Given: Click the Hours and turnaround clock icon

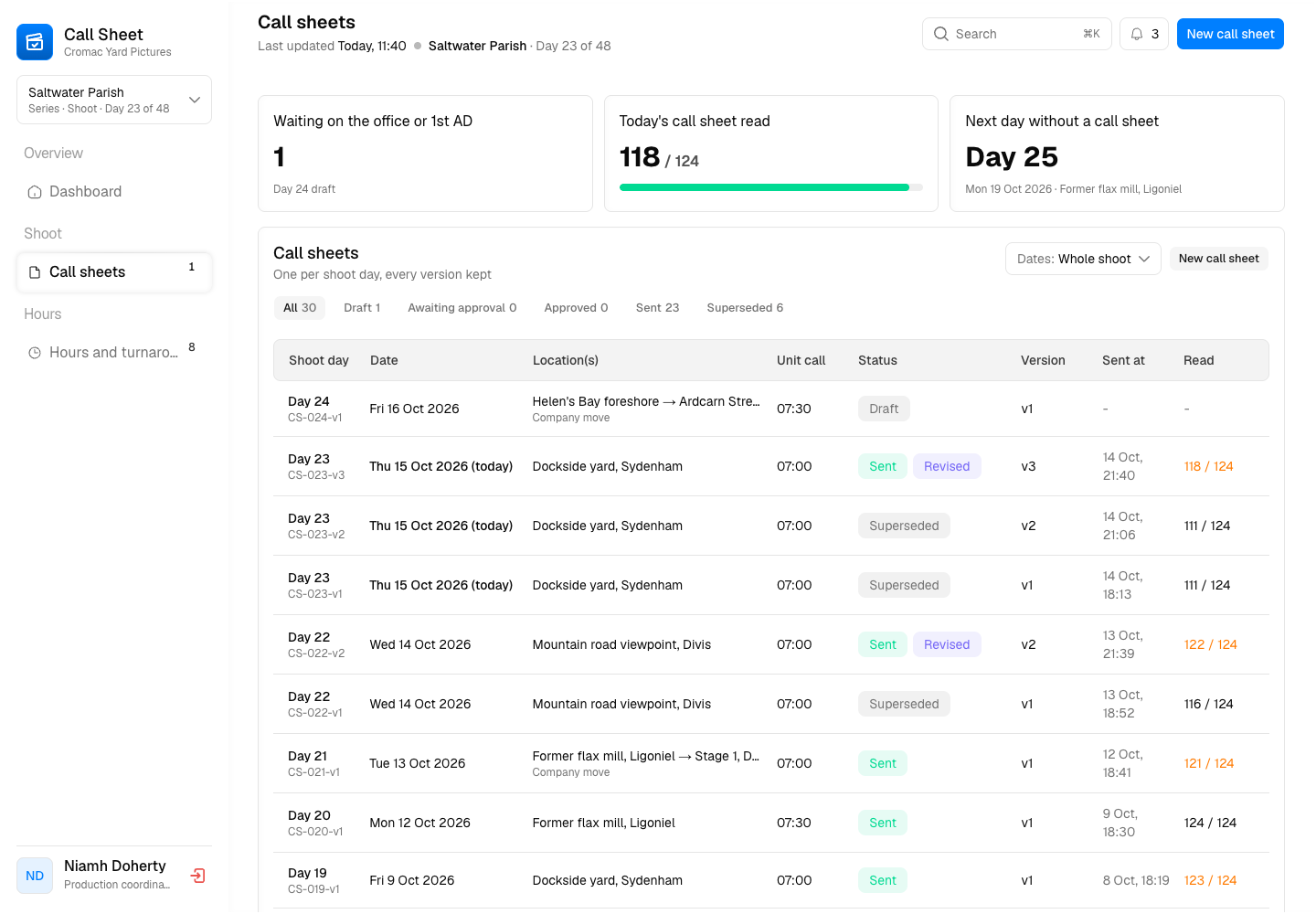Looking at the screenshot, I should click(35, 353).
